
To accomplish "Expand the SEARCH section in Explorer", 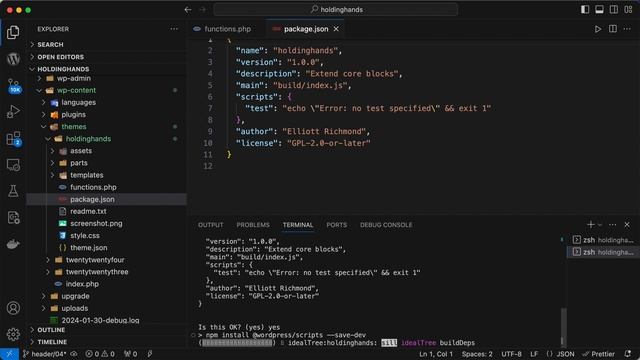I will click(106, 44).
